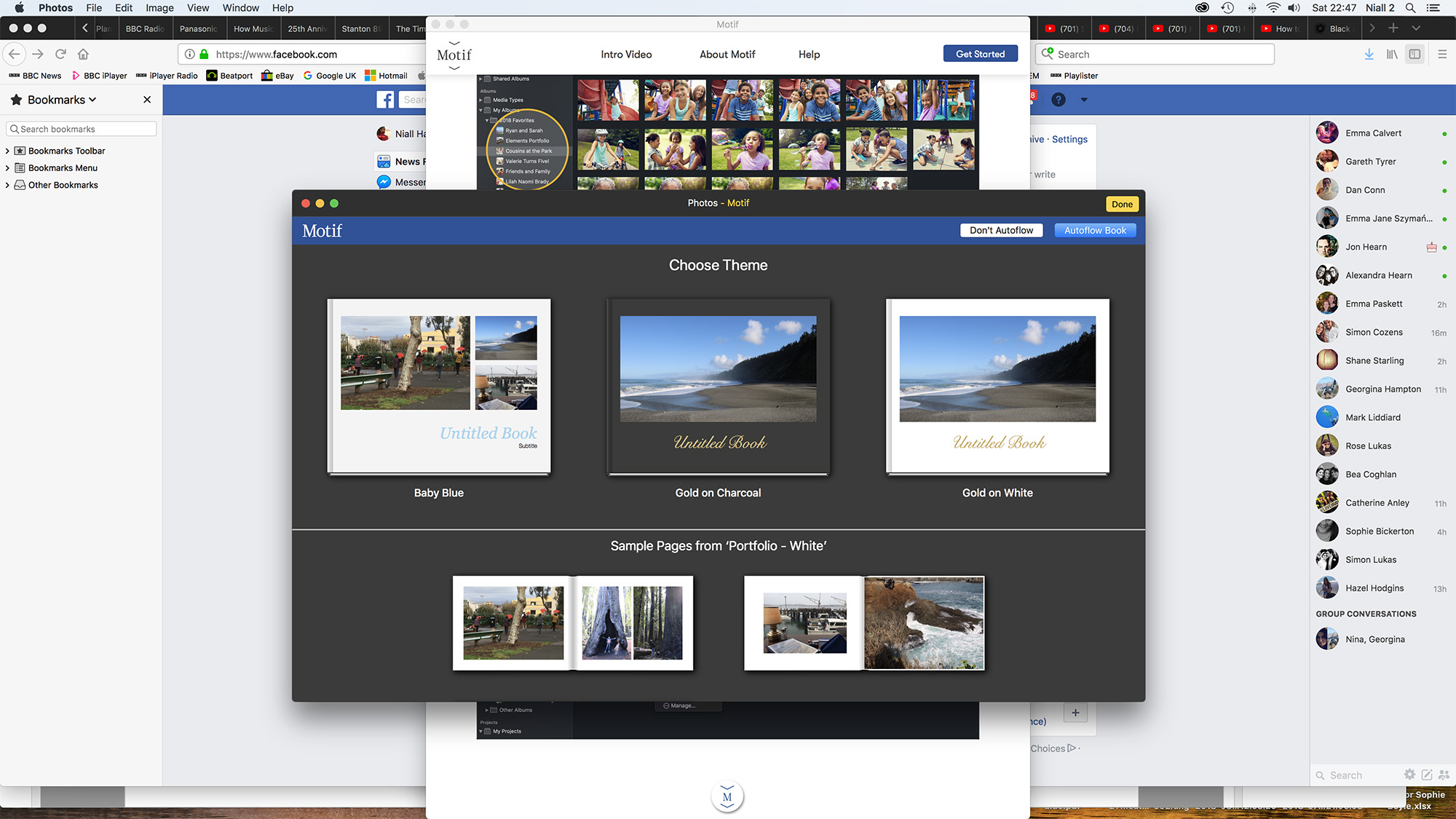Open Firefox downloads arrow icon
The width and height of the screenshot is (1456, 819).
point(1369,54)
